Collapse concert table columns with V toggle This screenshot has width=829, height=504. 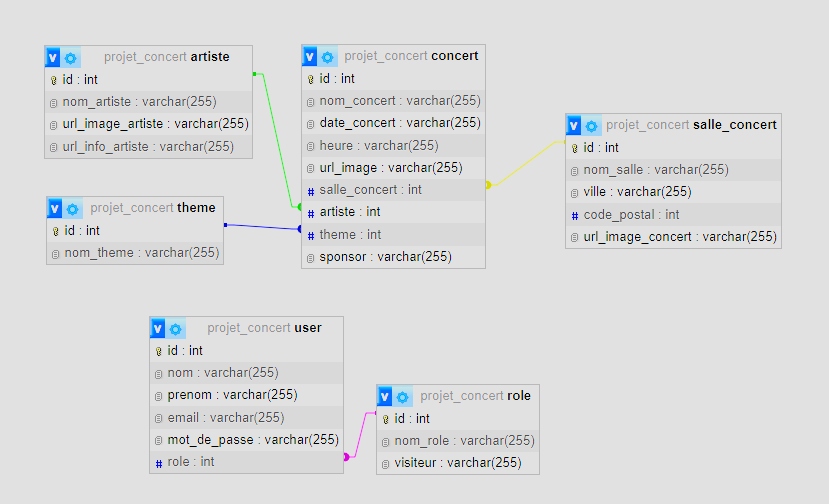310,56
